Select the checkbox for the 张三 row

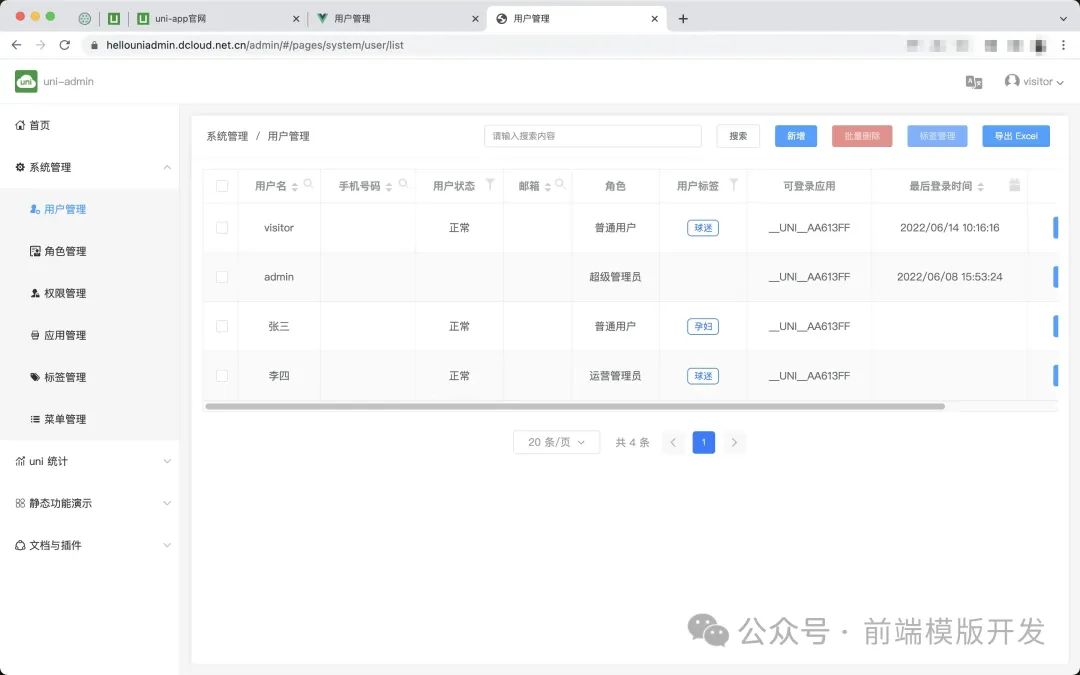(222, 326)
